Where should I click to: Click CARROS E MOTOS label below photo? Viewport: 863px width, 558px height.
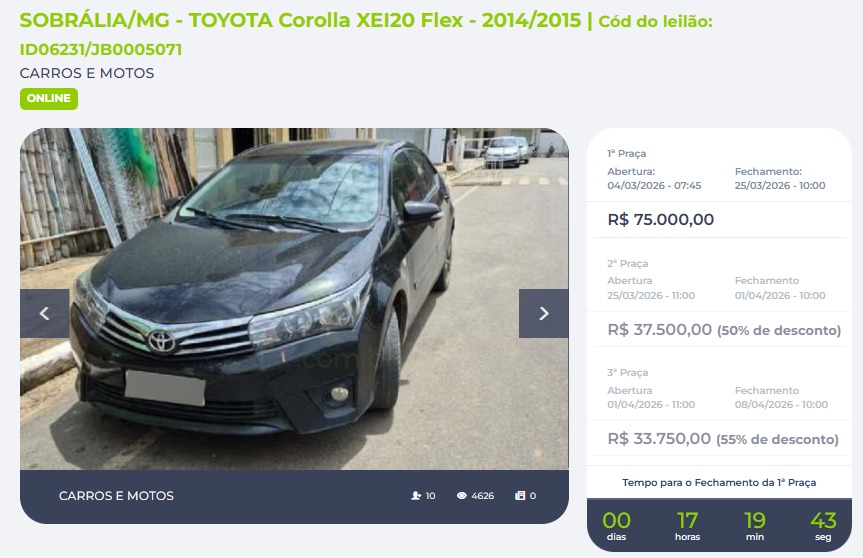pyautogui.click(x=116, y=496)
